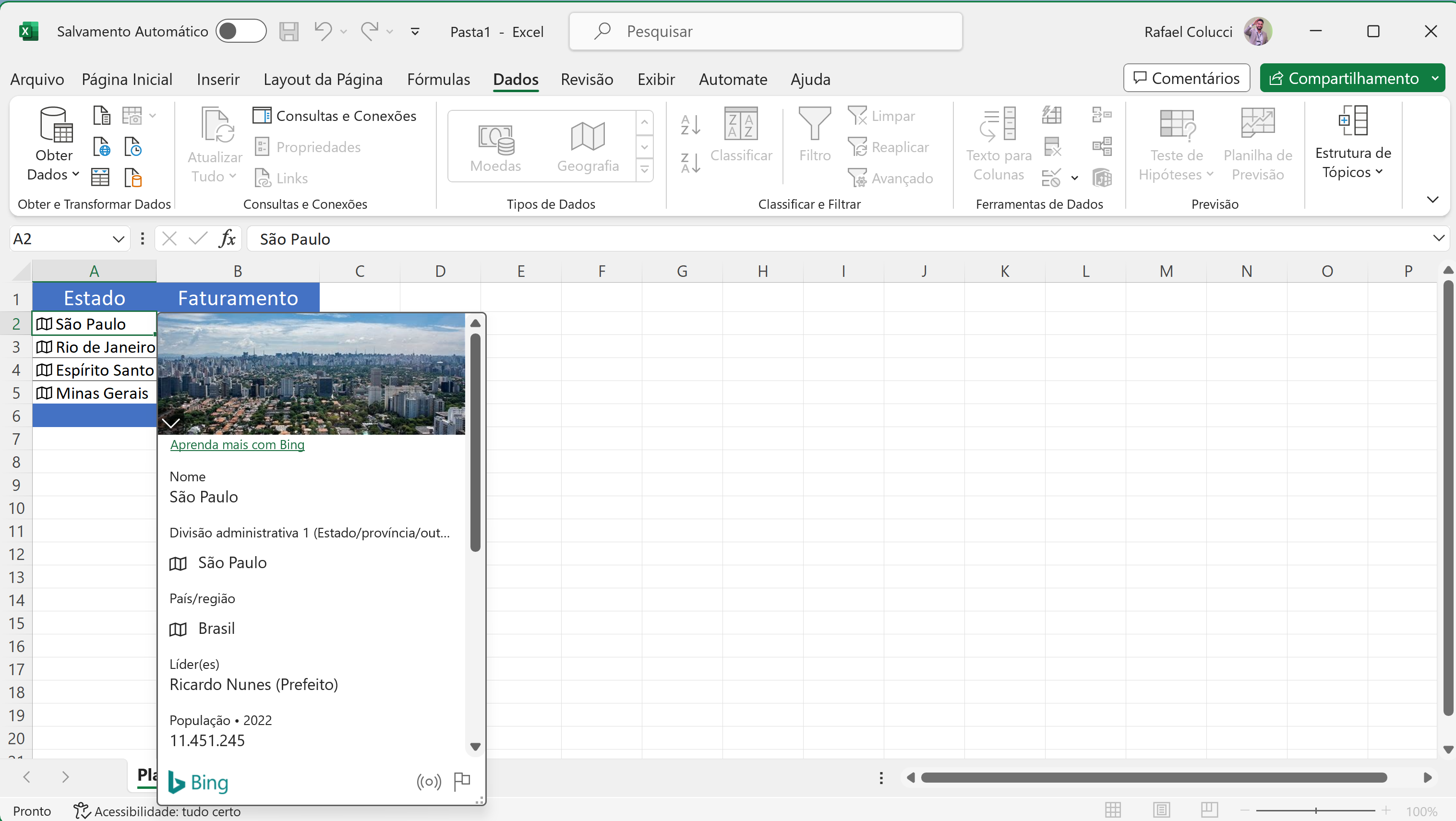
Task: Click the Comentários button
Action: click(x=1186, y=78)
